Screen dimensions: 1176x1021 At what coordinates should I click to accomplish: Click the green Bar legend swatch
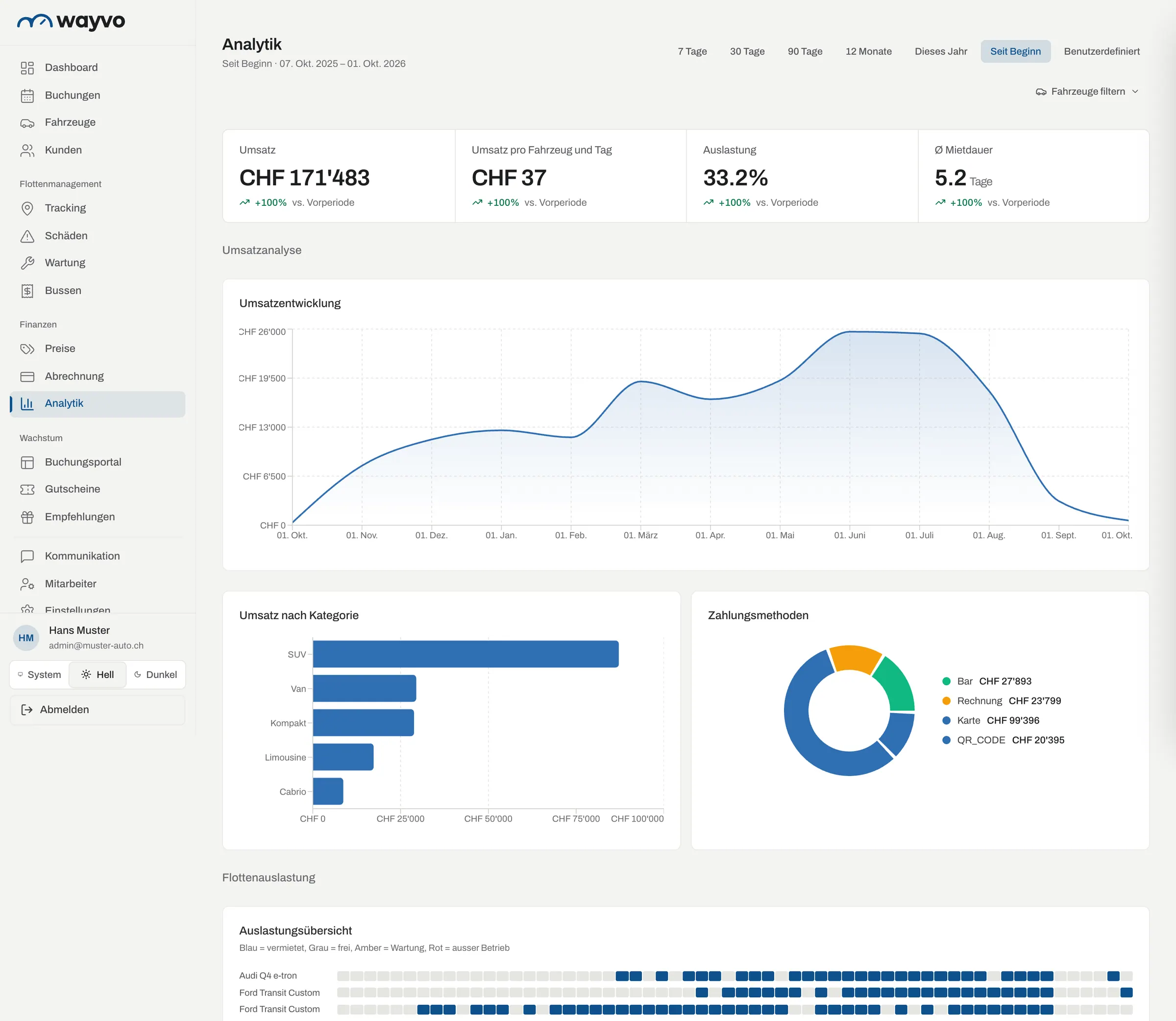[x=947, y=681]
